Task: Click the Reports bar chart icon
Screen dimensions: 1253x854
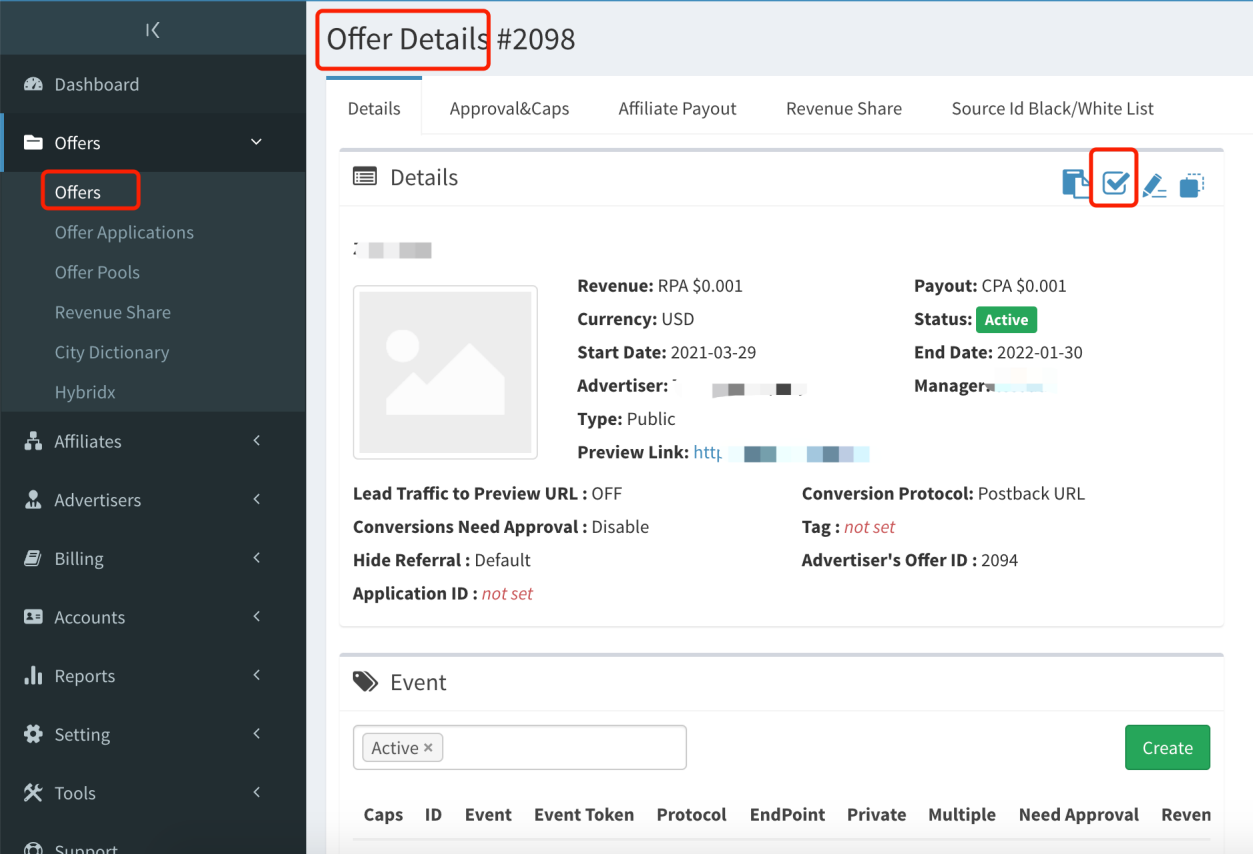Action: click(x=33, y=675)
